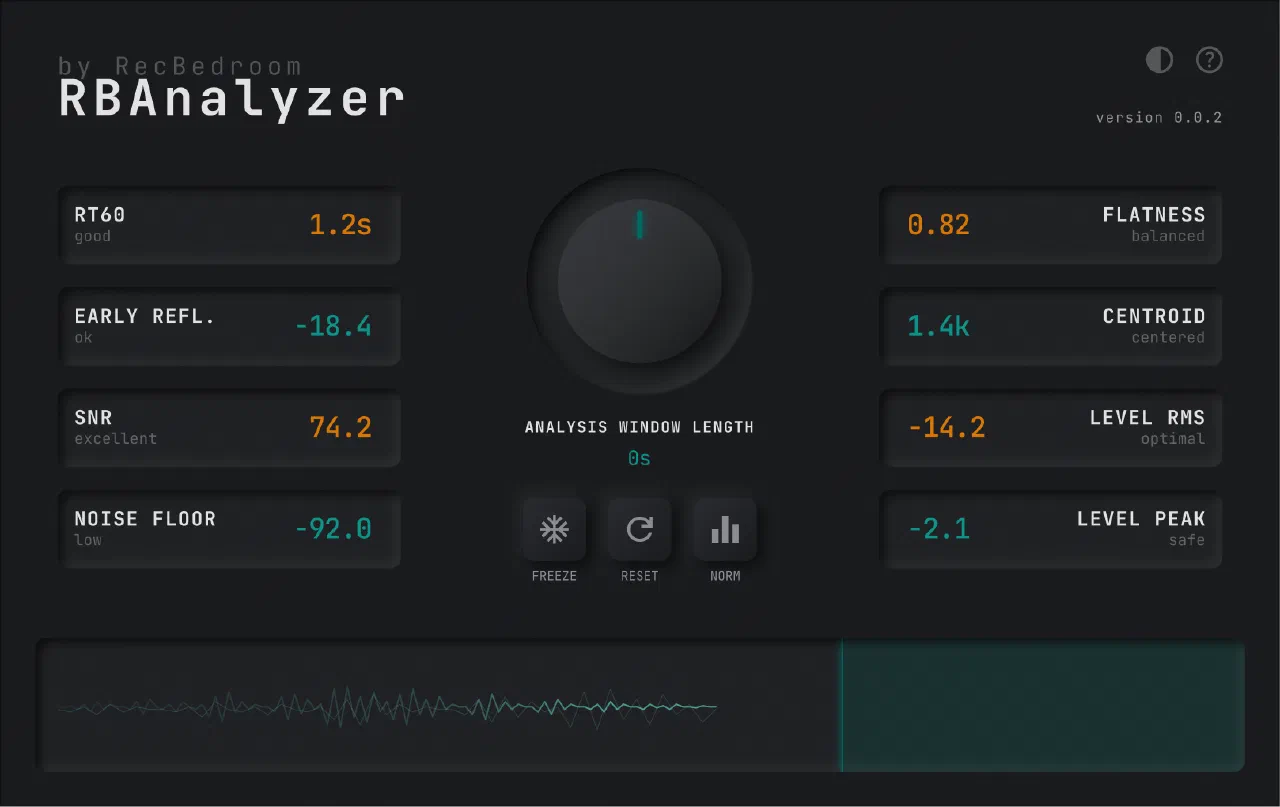Open the help question mark icon
Image resolution: width=1280 pixels, height=807 pixels.
point(1209,61)
